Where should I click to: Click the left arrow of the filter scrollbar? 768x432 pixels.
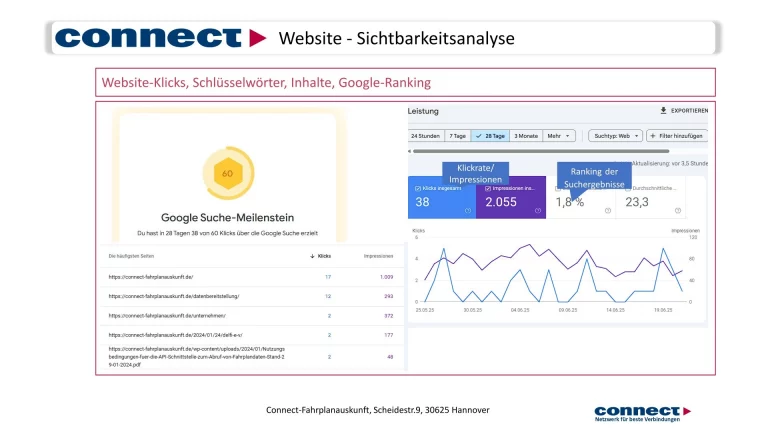tap(409, 151)
